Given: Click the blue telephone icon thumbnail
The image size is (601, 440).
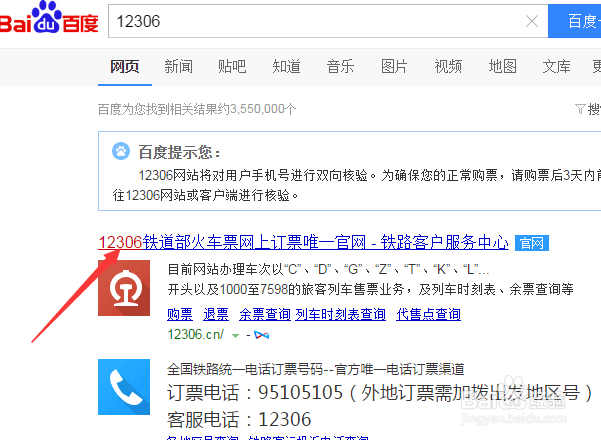Looking at the screenshot, I should coord(124,387).
